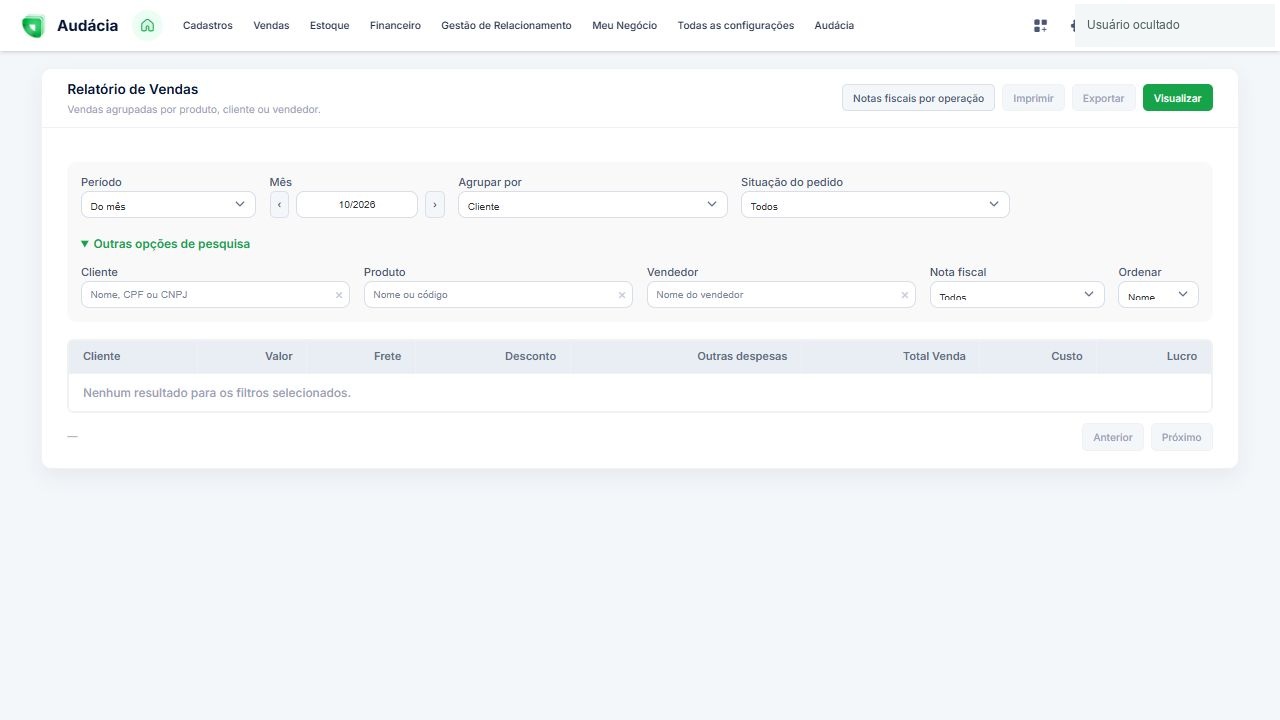Open the Período dropdown

click(x=168, y=204)
